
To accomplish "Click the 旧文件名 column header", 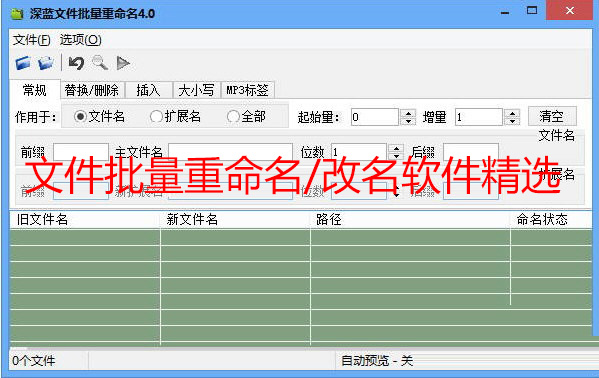I will [x=85, y=220].
